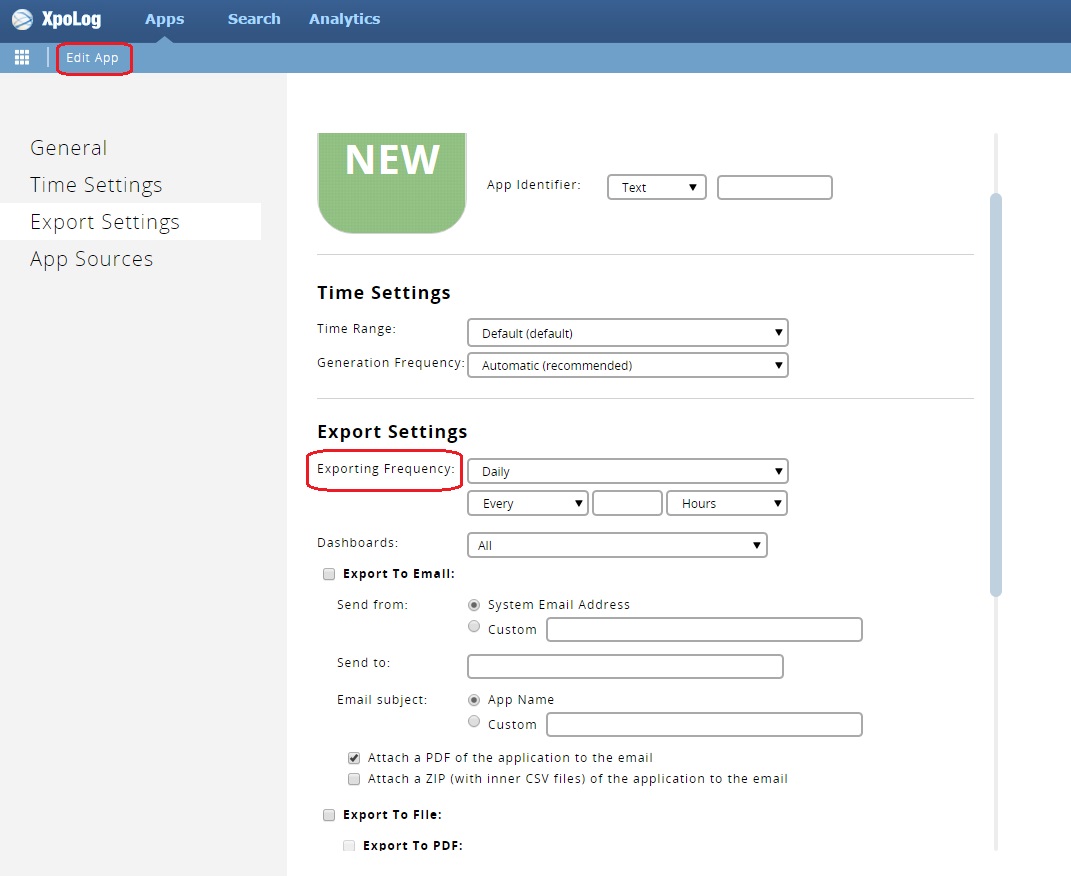Enable the Export To File checkbox
1071x876 pixels.
tap(329, 815)
